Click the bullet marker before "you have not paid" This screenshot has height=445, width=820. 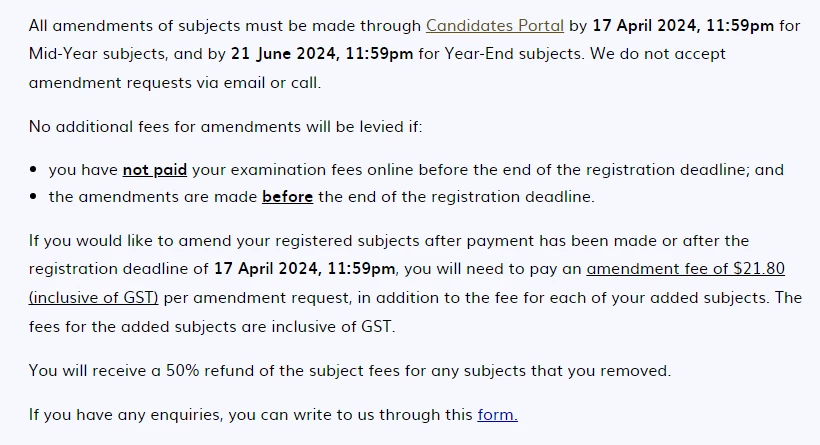(x=33, y=169)
